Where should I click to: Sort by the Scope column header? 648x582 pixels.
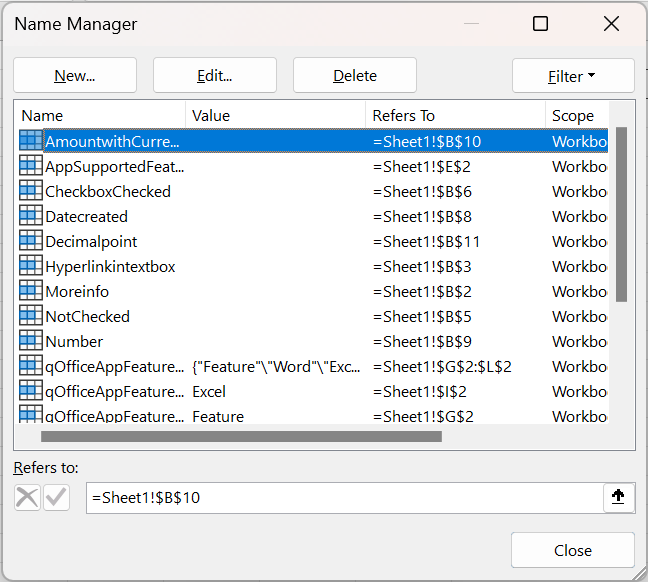[577, 115]
